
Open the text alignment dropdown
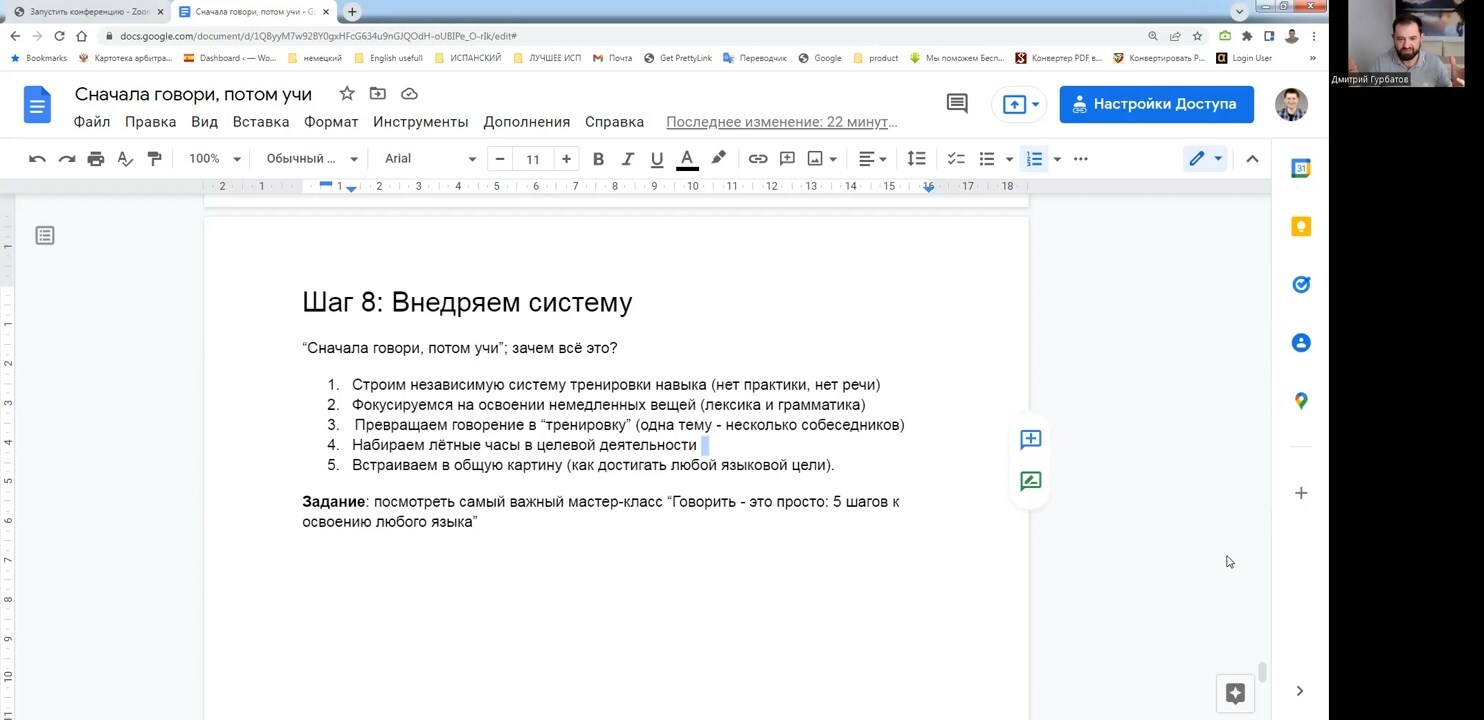[x=872, y=159]
